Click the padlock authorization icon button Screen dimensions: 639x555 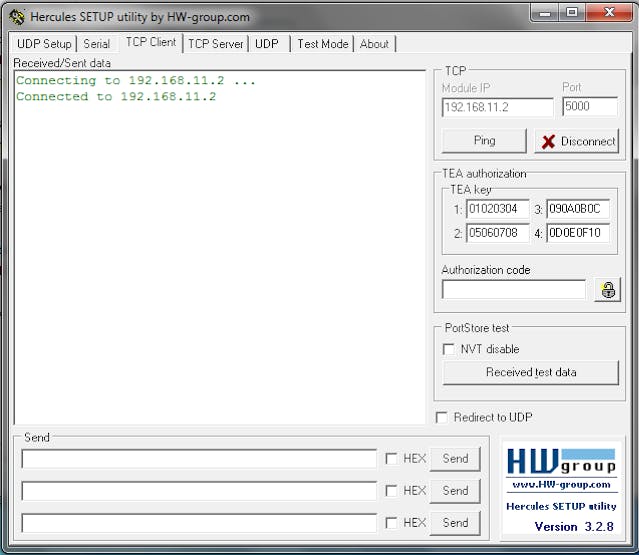[608, 290]
